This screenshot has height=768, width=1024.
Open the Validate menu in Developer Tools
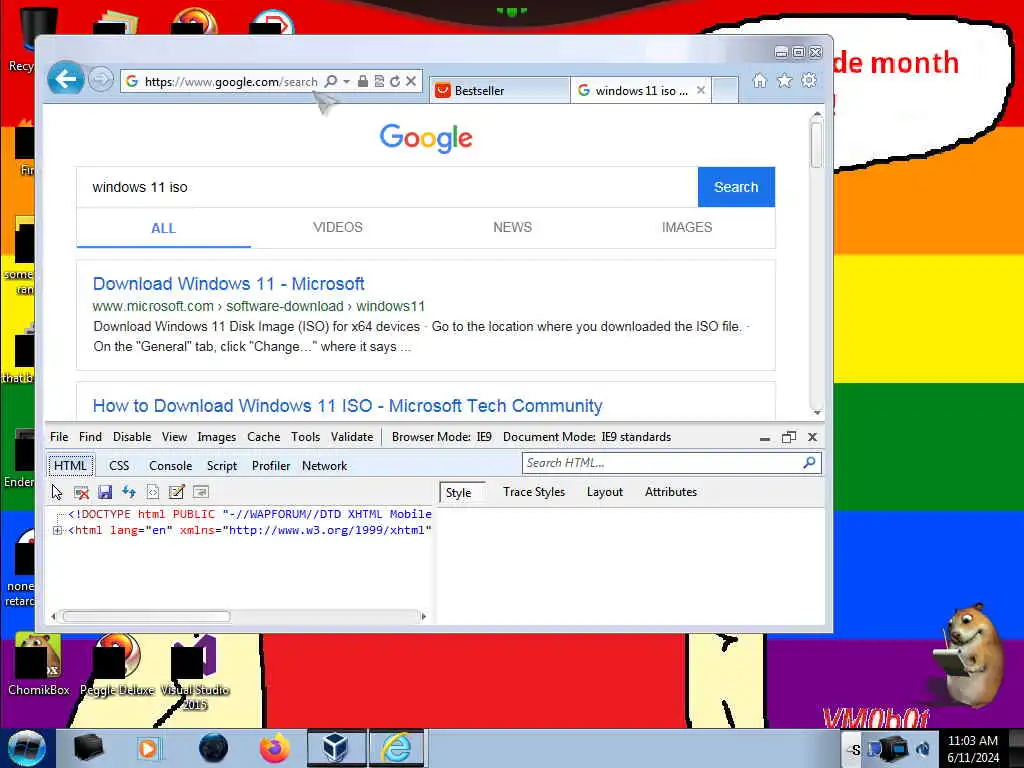[352, 437]
